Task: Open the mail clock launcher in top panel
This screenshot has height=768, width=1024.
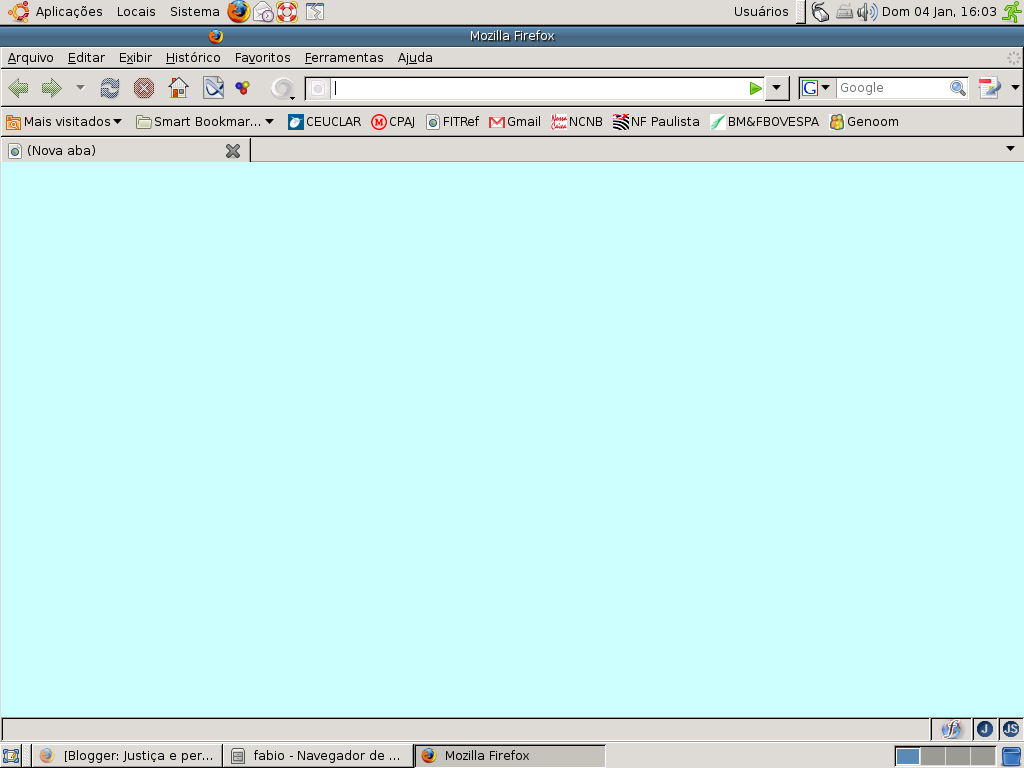Action: coord(263,12)
